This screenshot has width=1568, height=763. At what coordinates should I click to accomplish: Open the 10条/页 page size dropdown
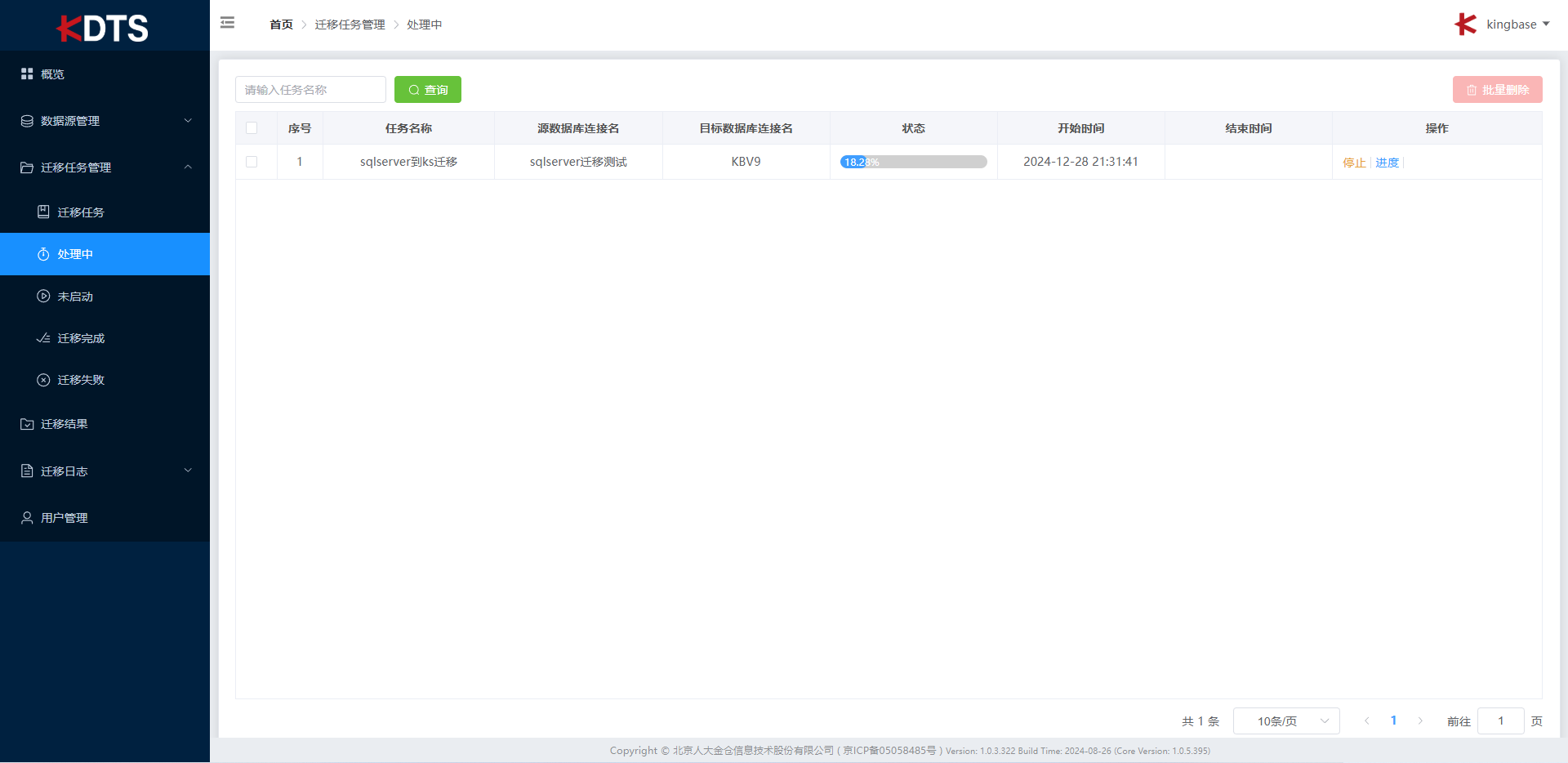click(1285, 721)
